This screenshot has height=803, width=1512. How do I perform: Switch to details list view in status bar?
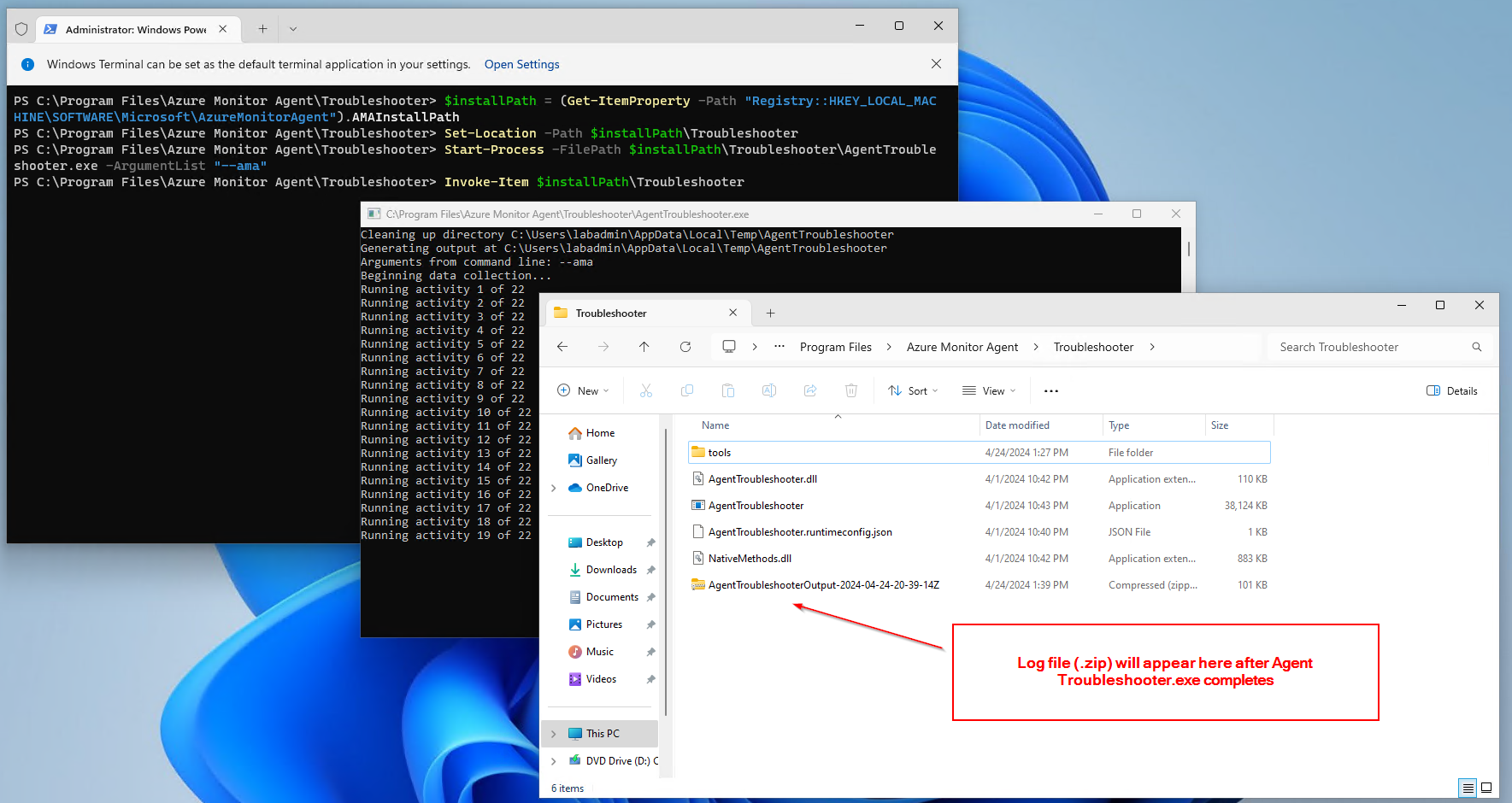[x=1468, y=788]
